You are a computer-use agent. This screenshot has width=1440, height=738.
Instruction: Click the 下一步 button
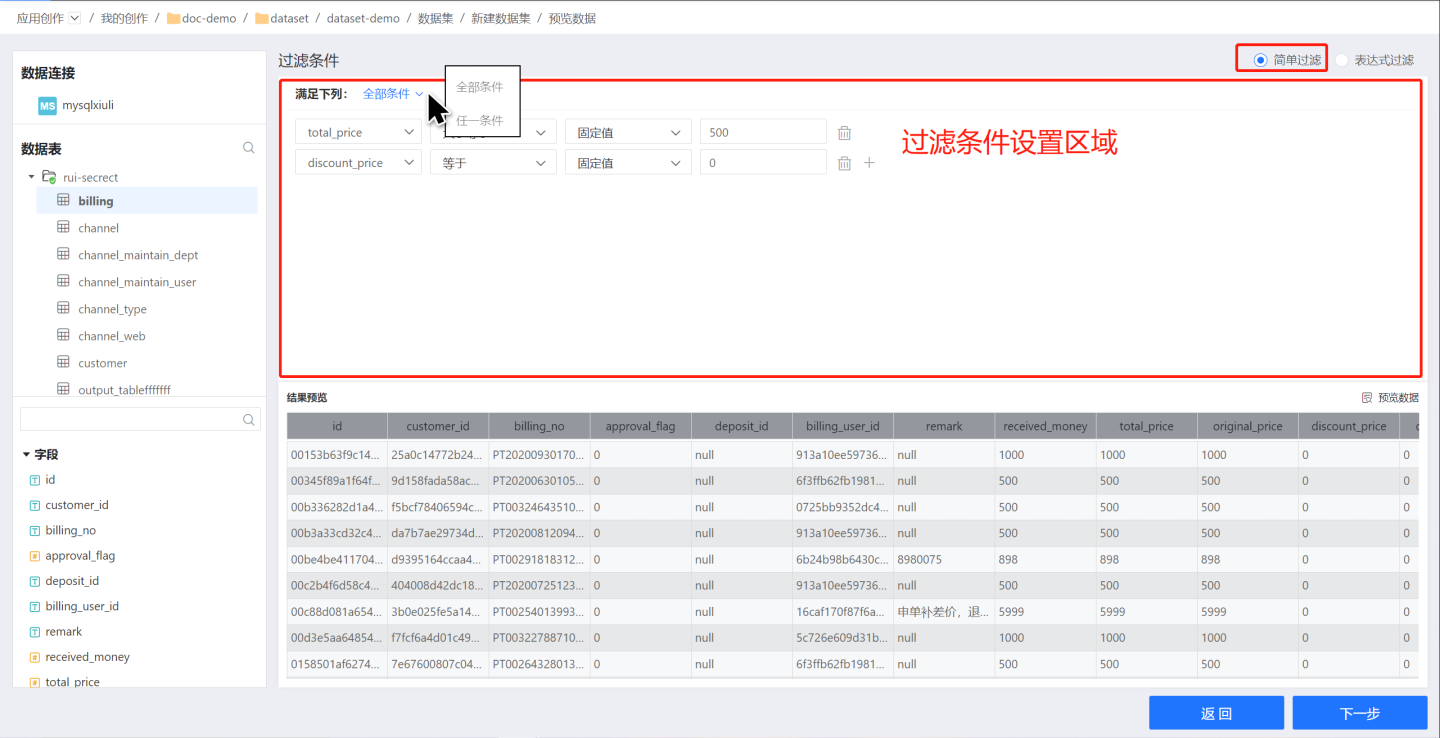[1359, 713]
